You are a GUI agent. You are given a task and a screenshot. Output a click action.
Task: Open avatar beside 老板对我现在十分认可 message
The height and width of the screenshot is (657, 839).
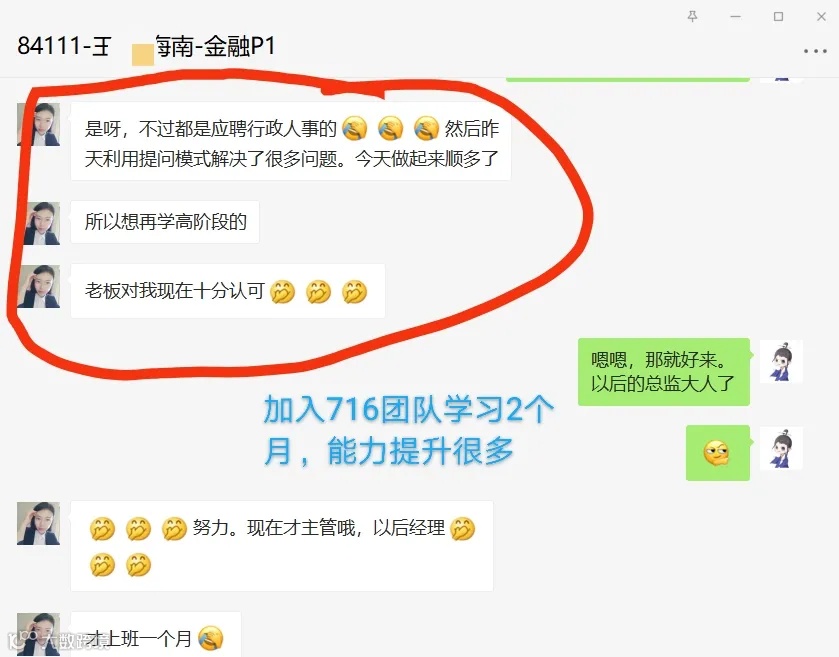coord(39,286)
